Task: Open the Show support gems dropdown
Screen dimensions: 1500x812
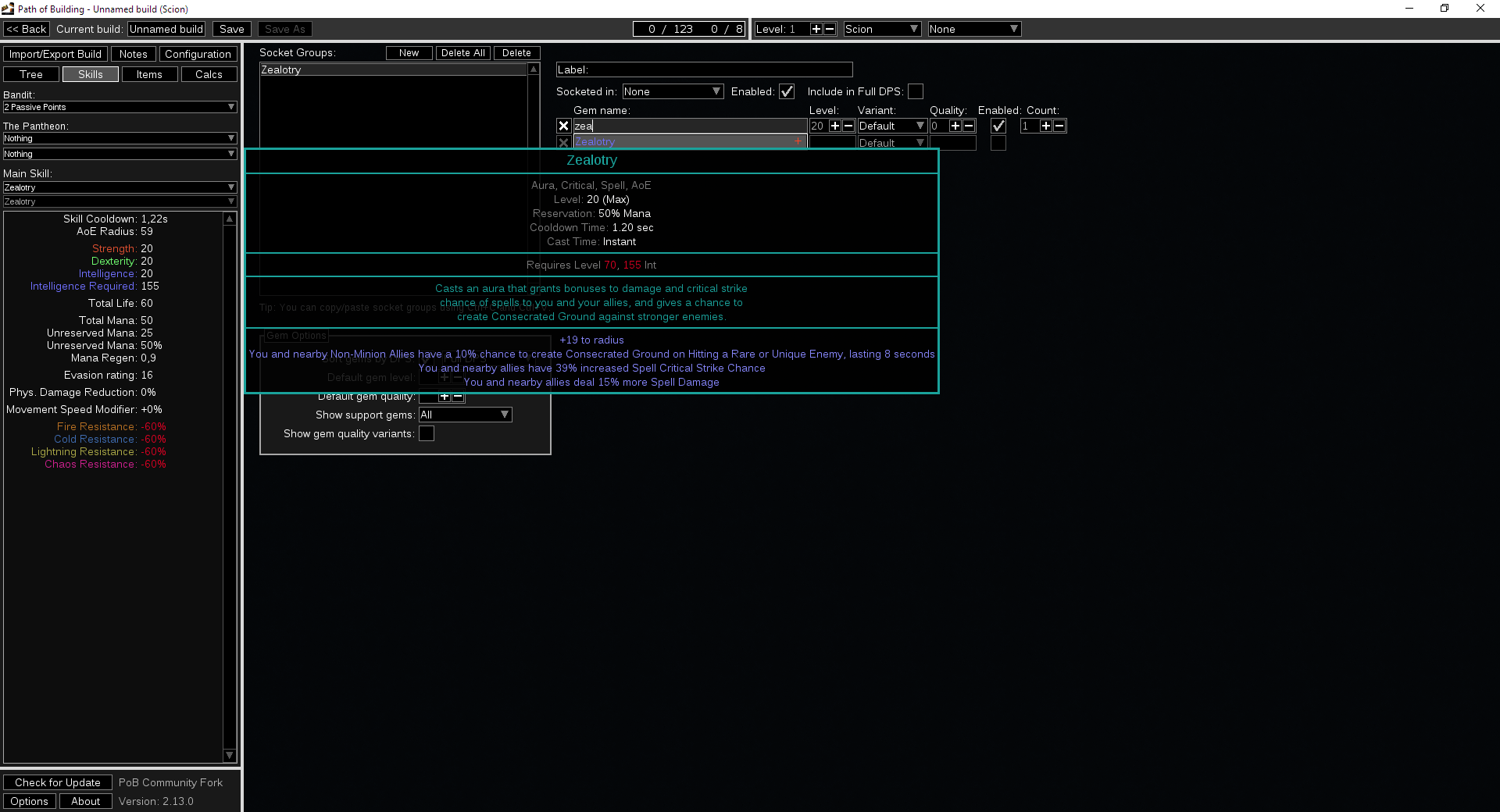Action: coord(466,415)
